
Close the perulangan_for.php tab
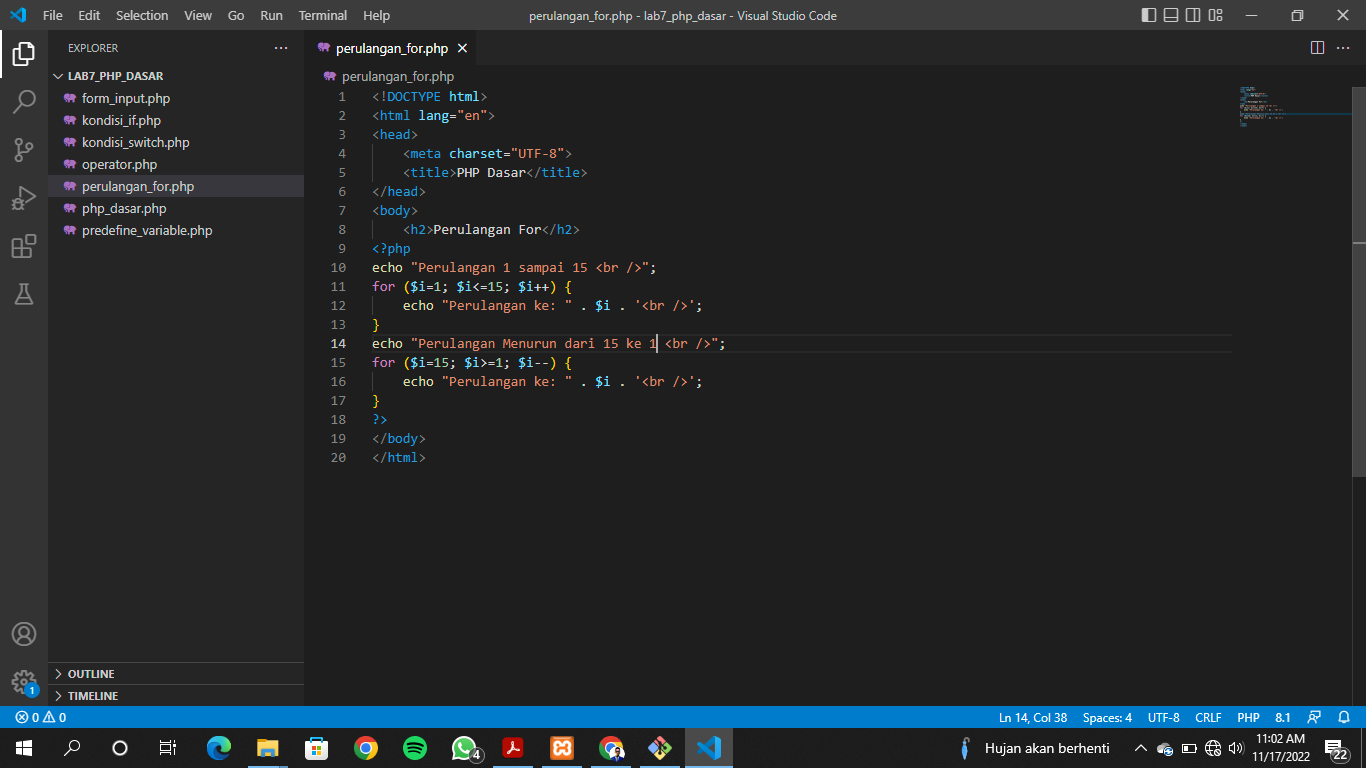pos(462,48)
